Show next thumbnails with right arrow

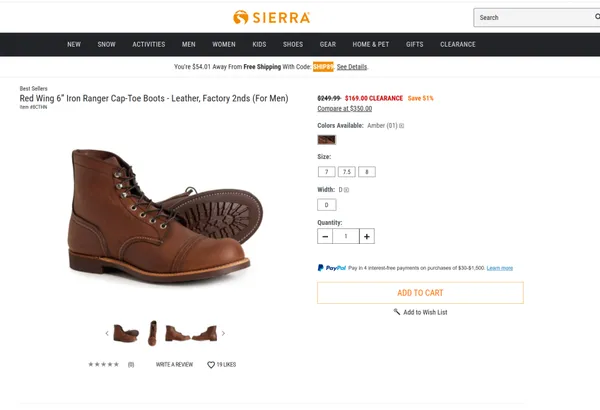coord(223,333)
